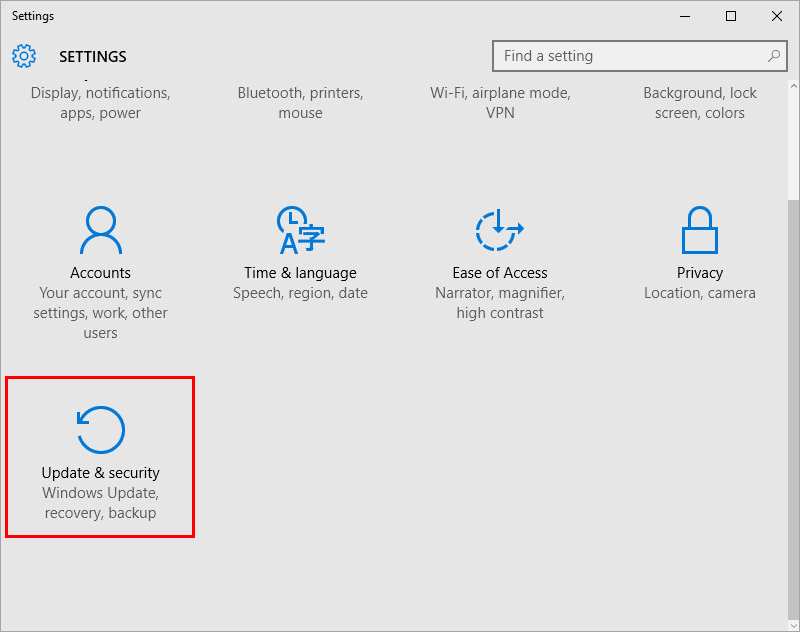Click the Update & security circular arrow icon
This screenshot has width=800, height=632.
[100, 431]
